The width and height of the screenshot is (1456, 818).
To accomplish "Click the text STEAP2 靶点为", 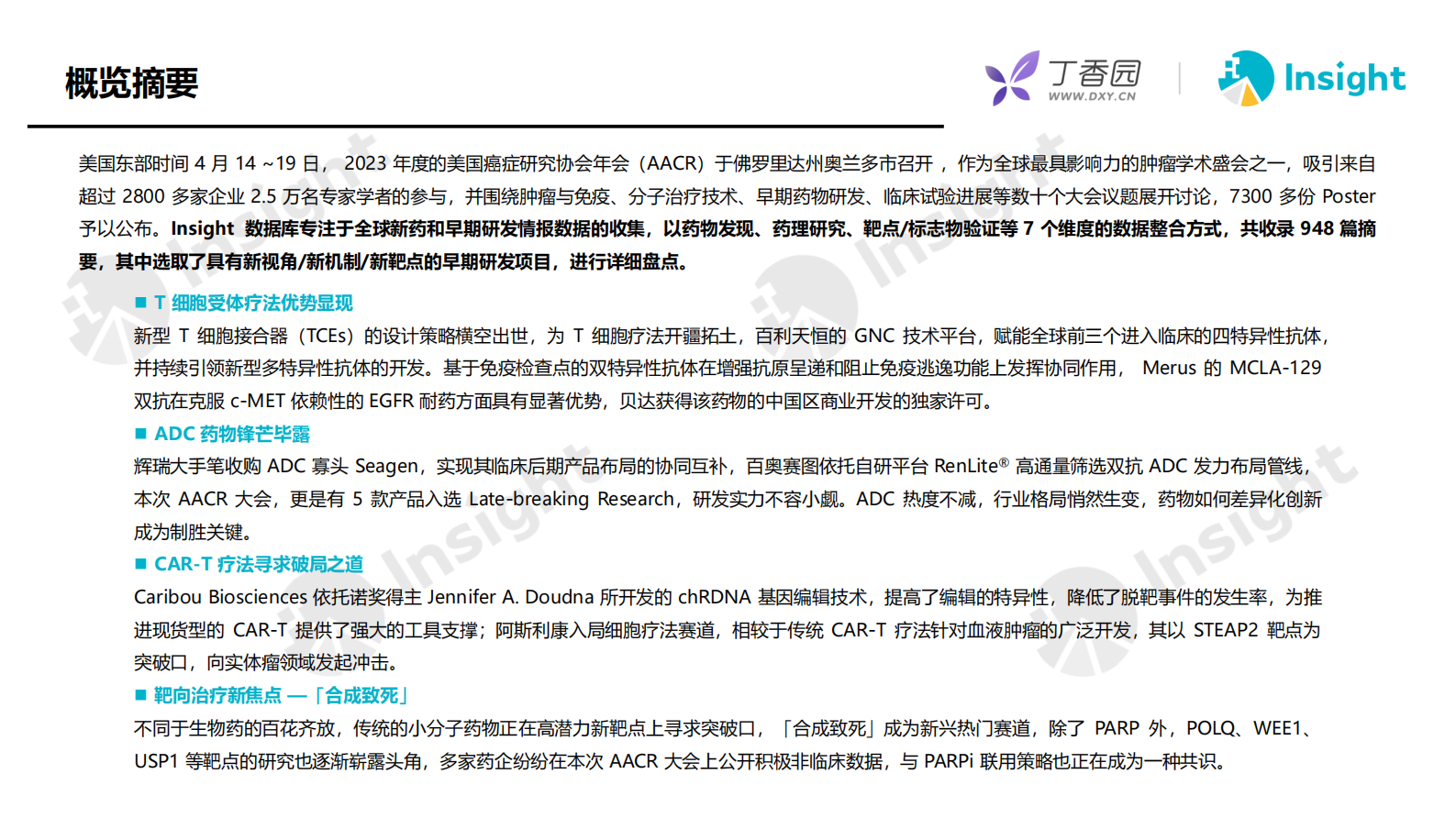I will coord(1257,630).
